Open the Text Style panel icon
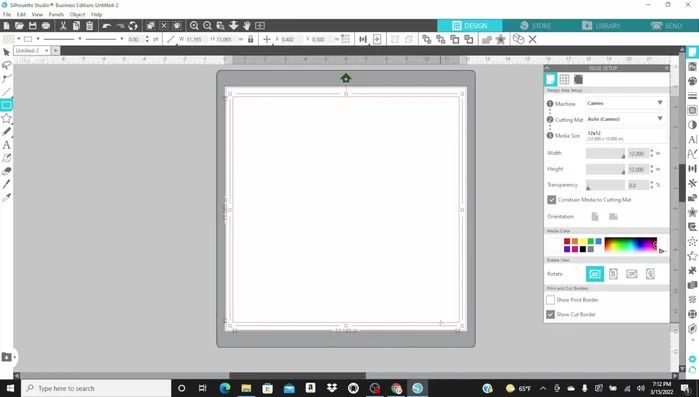This screenshot has width=699, height=397. [x=692, y=139]
